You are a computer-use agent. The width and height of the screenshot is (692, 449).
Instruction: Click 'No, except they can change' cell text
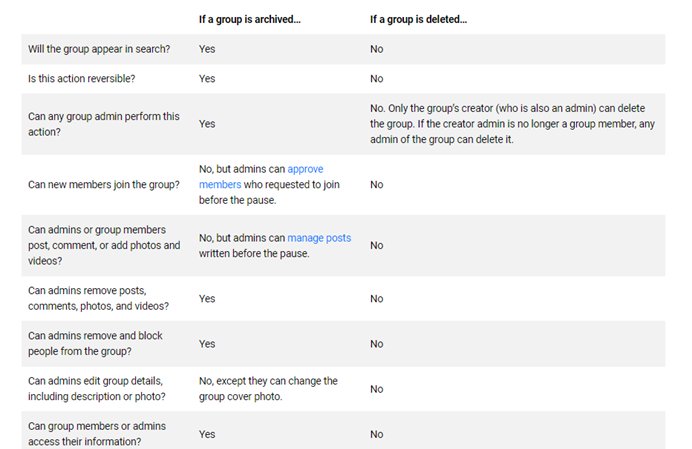(x=268, y=389)
